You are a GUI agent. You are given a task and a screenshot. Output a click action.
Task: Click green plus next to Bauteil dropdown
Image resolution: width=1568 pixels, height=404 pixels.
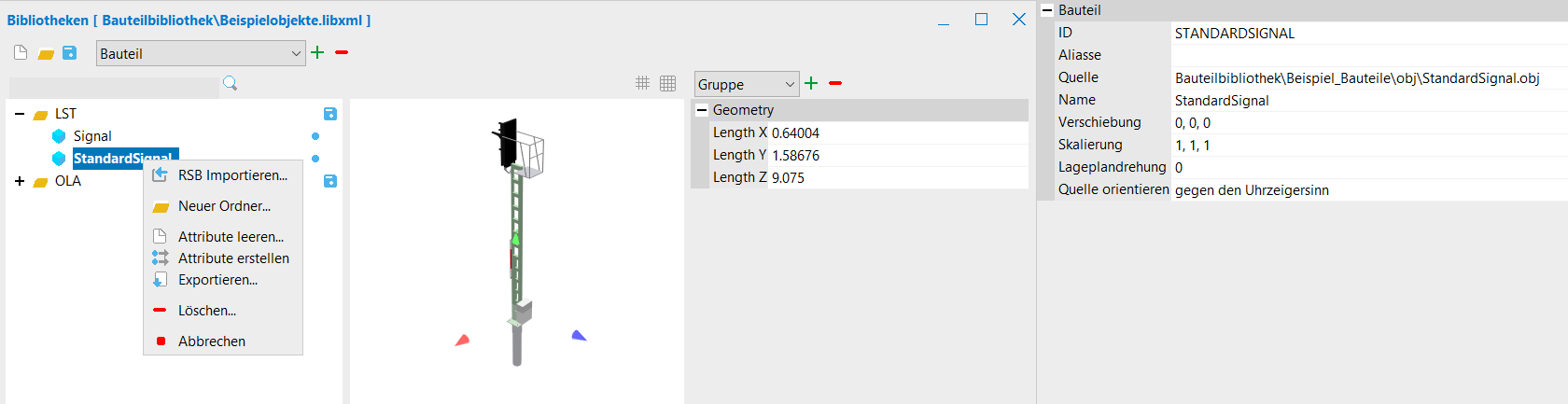tap(317, 53)
